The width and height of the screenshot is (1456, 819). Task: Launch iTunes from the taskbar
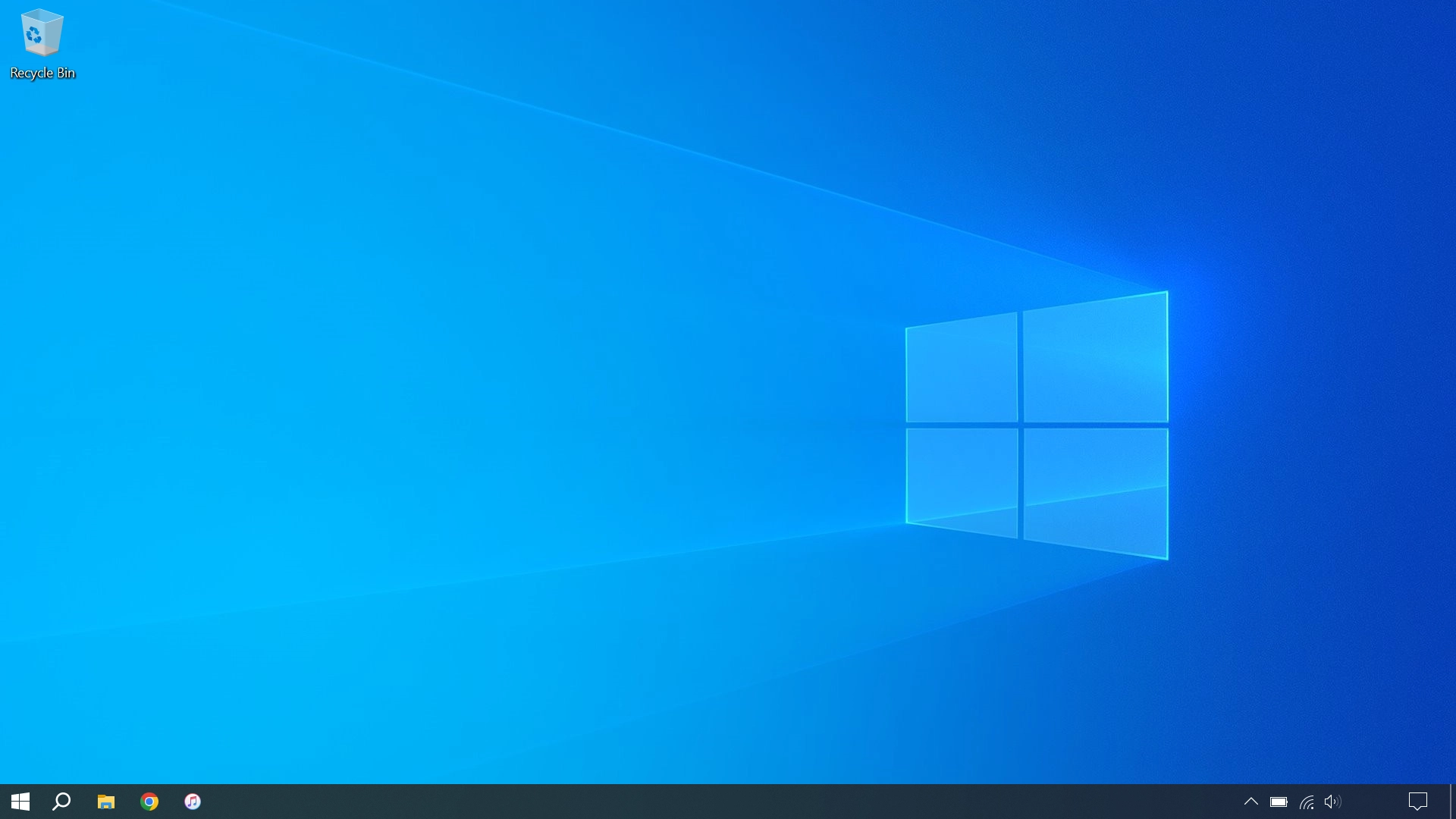(193, 802)
